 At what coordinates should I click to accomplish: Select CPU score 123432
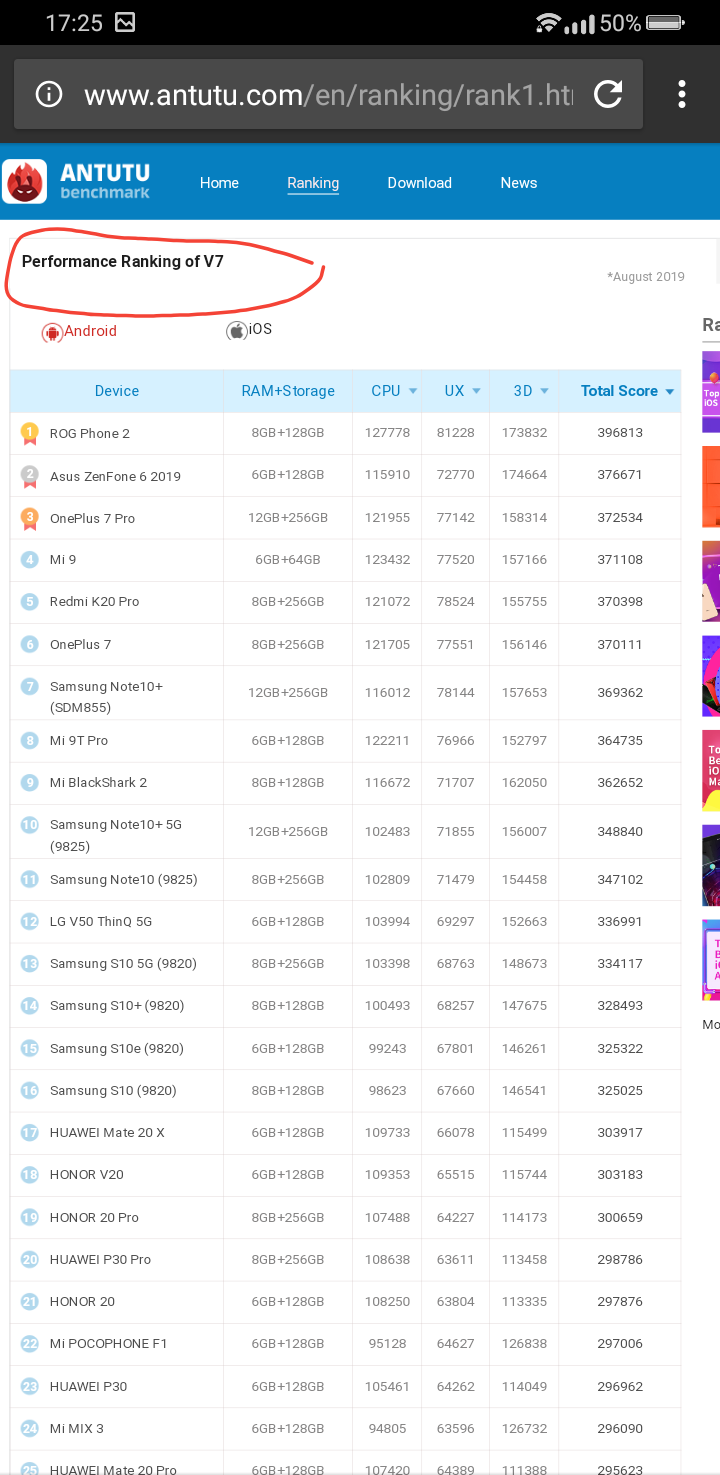pyautogui.click(x=387, y=560)
